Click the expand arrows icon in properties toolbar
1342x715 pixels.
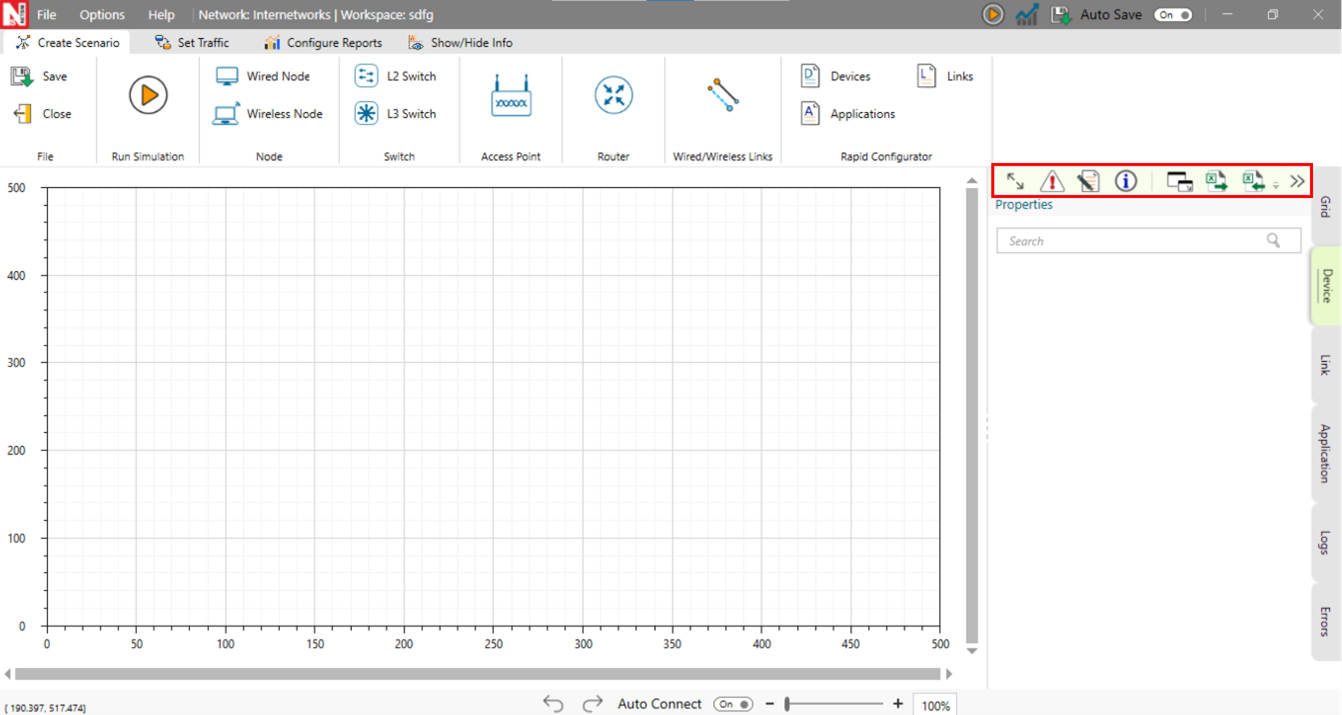[x=1015, y=181]
